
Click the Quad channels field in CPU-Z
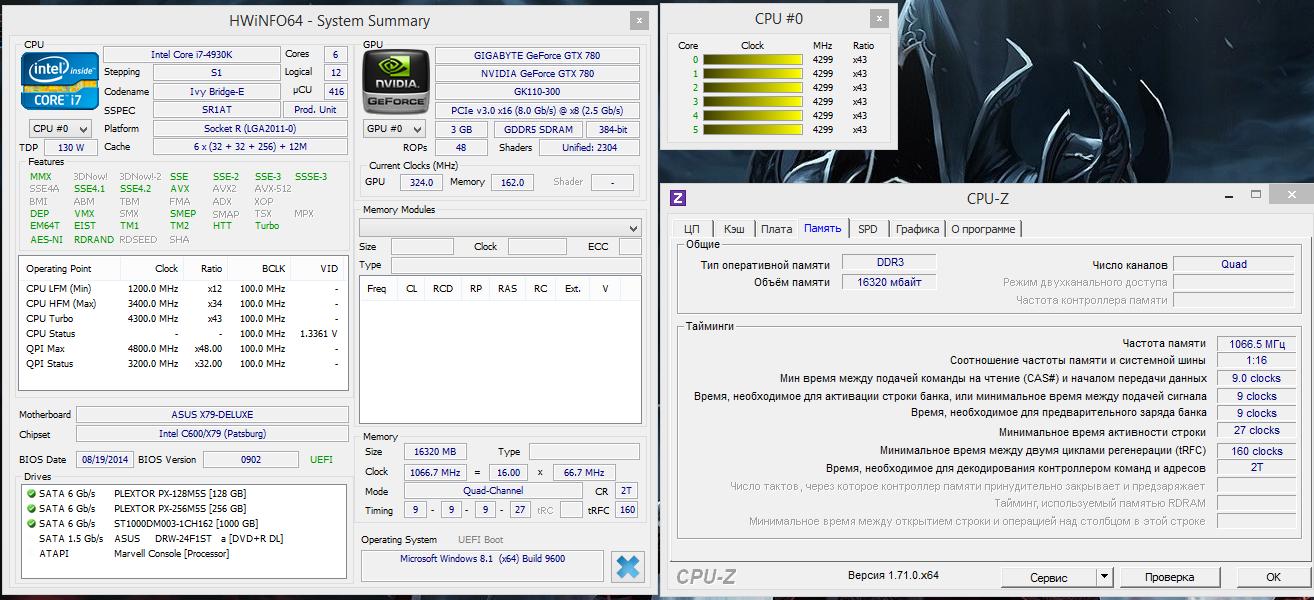[1233, 264]
